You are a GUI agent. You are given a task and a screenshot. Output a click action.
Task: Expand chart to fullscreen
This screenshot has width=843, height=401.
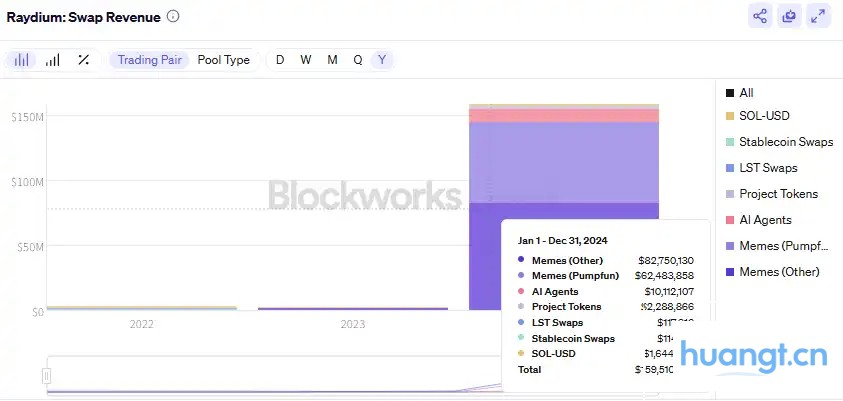click(818, 16)
